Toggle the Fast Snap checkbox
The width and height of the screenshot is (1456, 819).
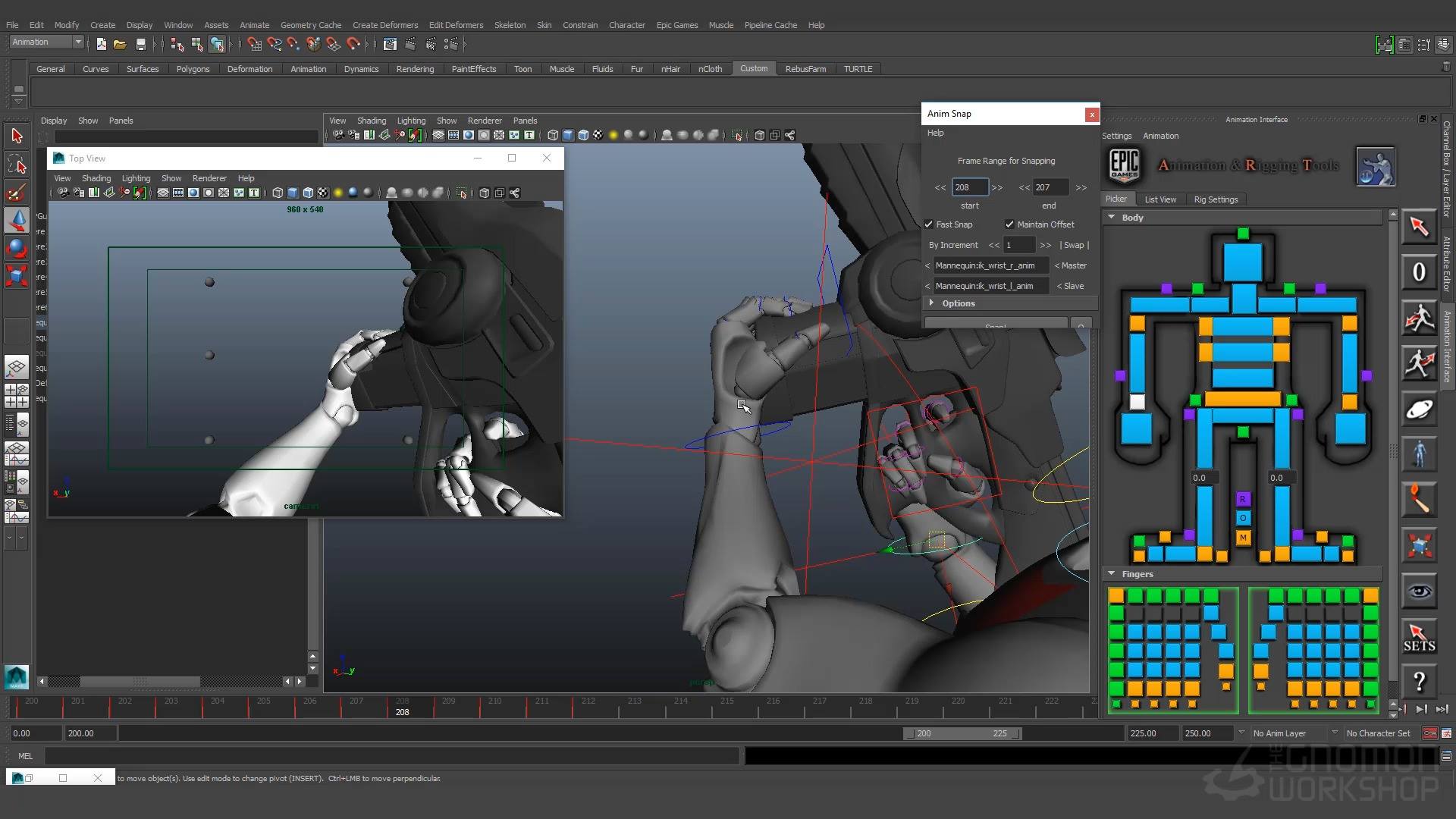pyautogui.click(x=929, y=224)
